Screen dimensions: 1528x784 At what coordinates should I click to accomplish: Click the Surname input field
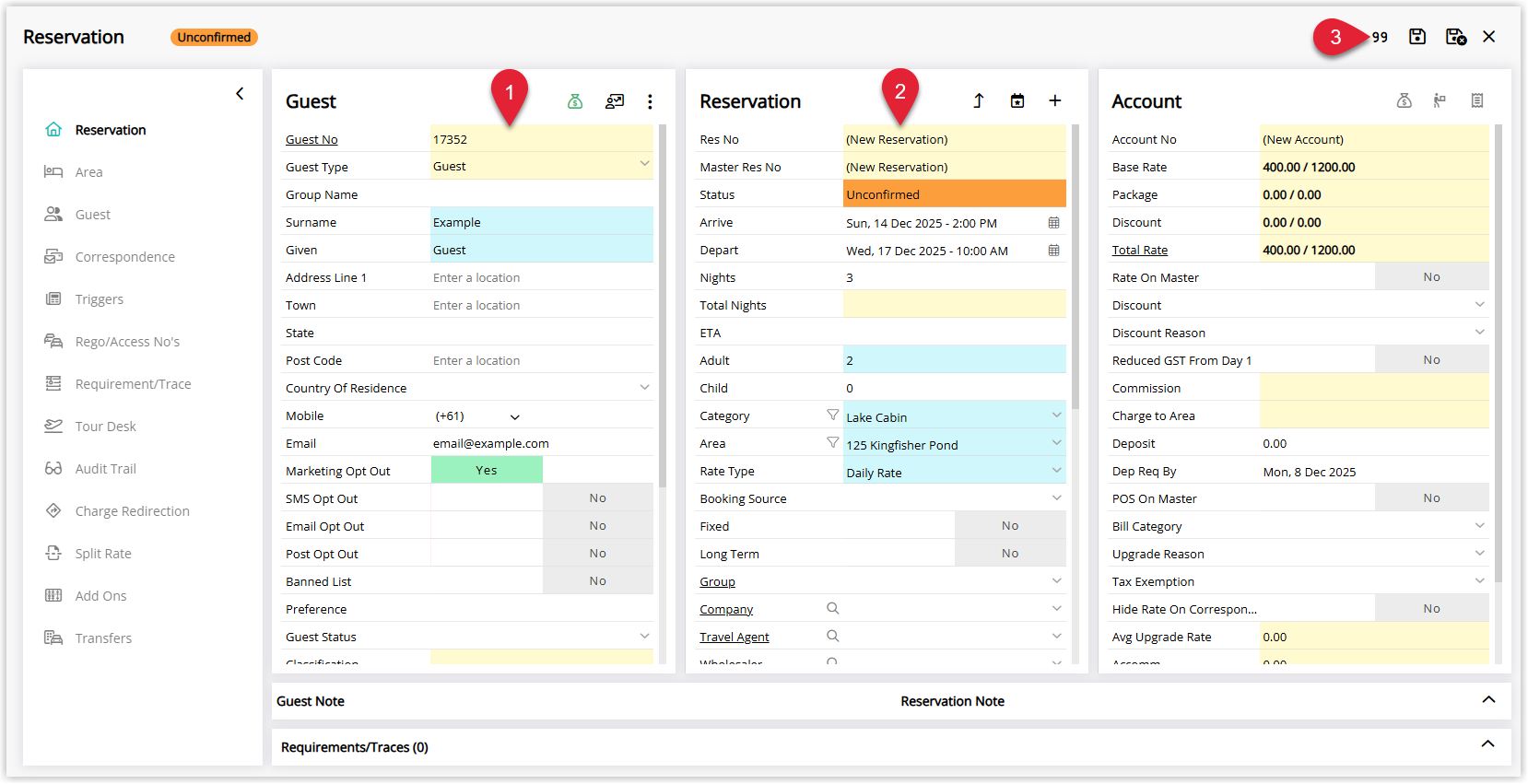pyautogui.click(x=542, y=222)
